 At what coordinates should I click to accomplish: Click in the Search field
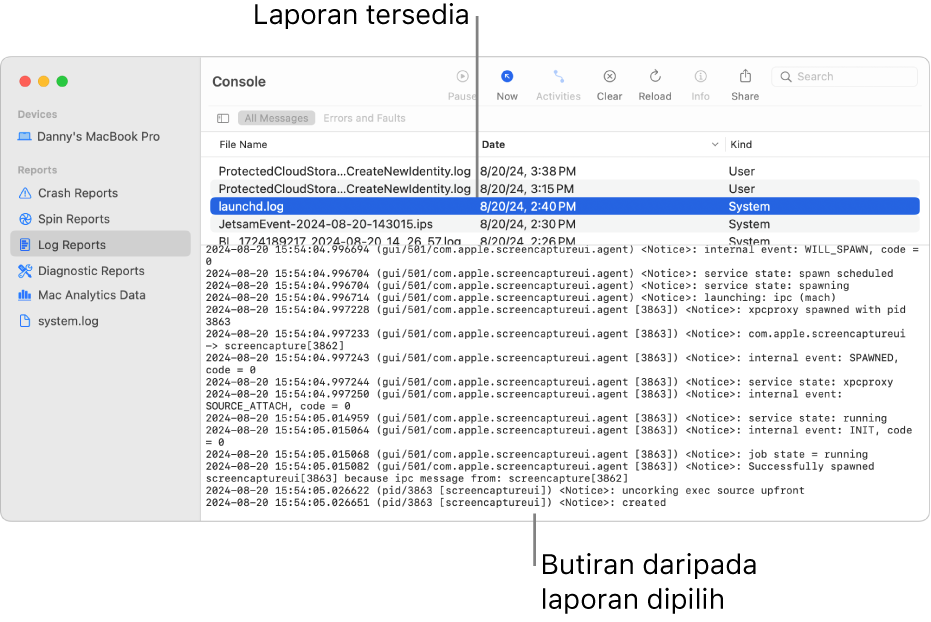point(844,77)
